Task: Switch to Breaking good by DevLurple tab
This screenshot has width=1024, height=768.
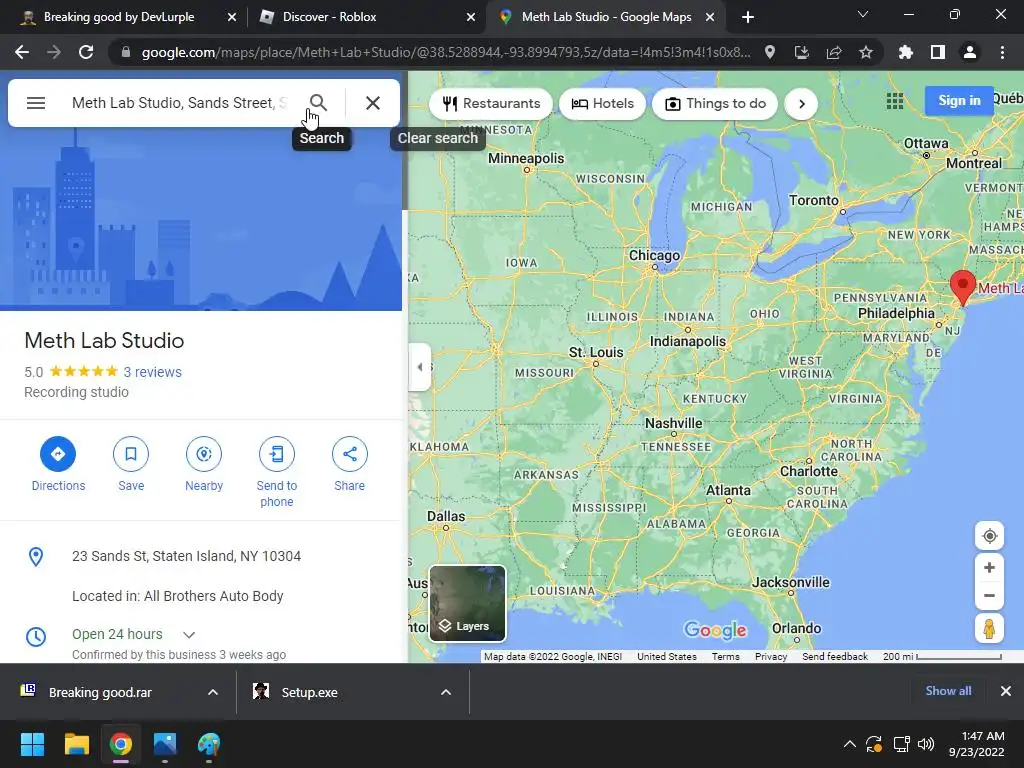Action: tap(119, 17)
